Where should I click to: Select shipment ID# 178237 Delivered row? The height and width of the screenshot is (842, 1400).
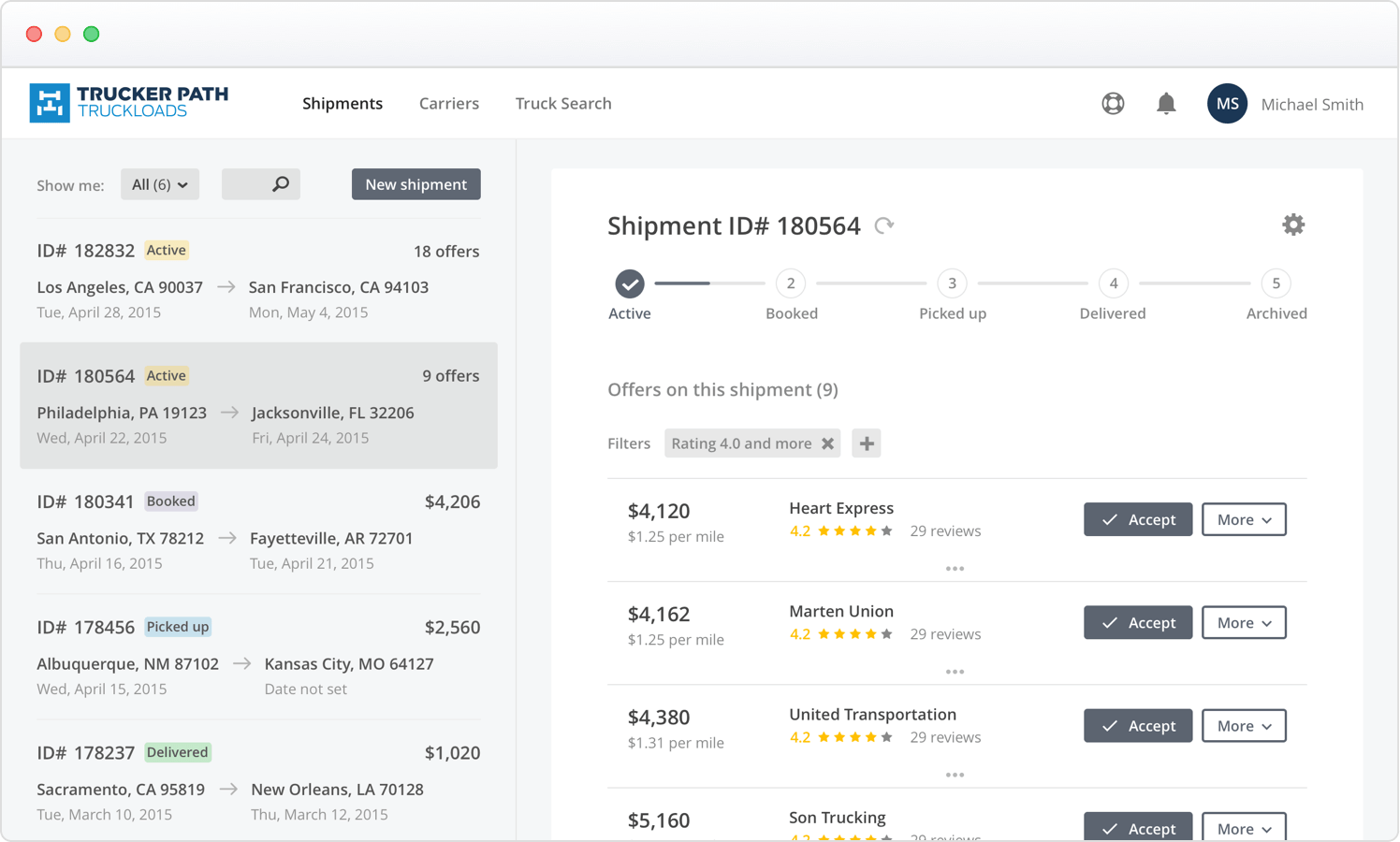[258, 782]
